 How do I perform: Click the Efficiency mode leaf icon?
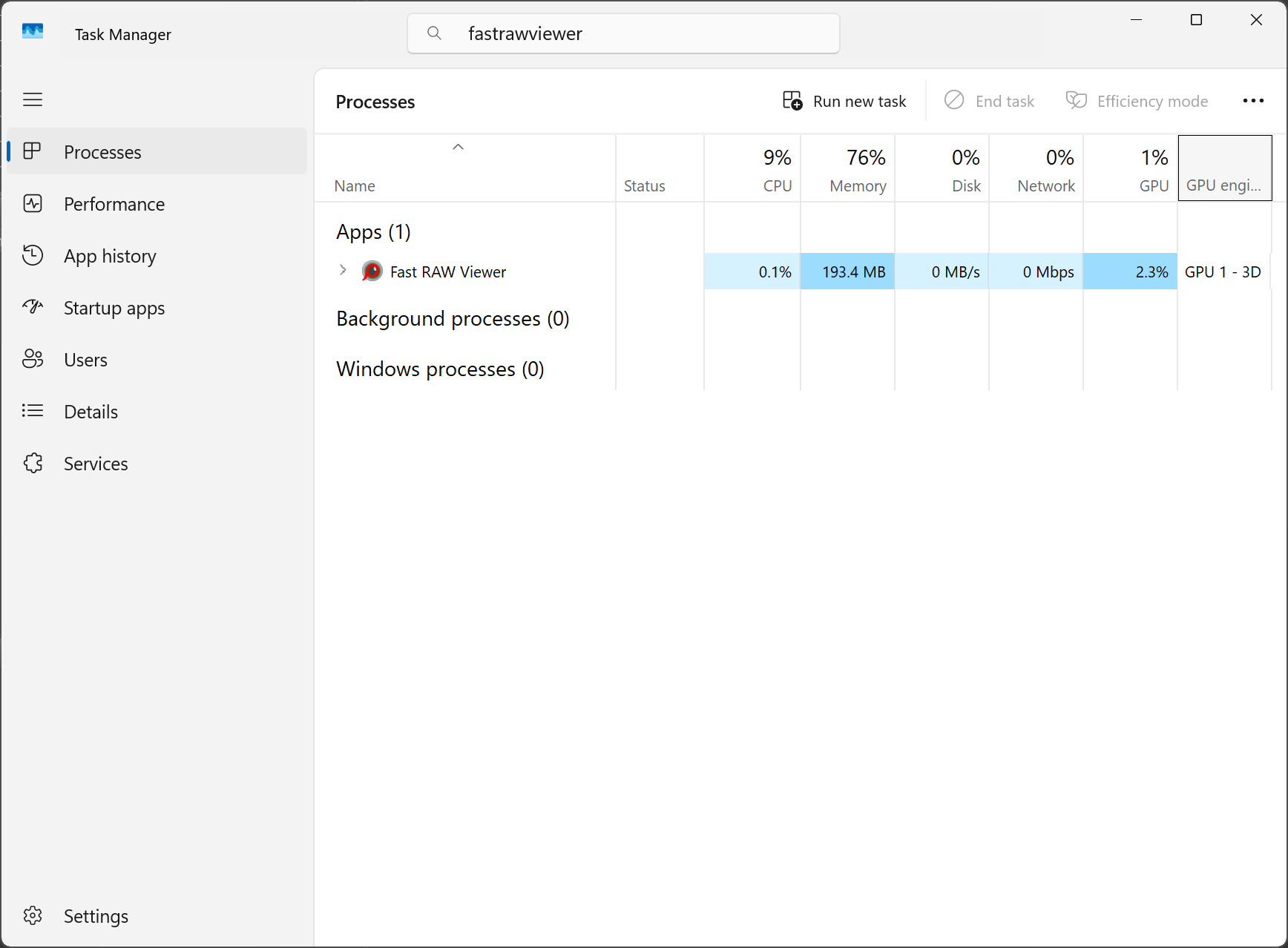(1077, 100)
